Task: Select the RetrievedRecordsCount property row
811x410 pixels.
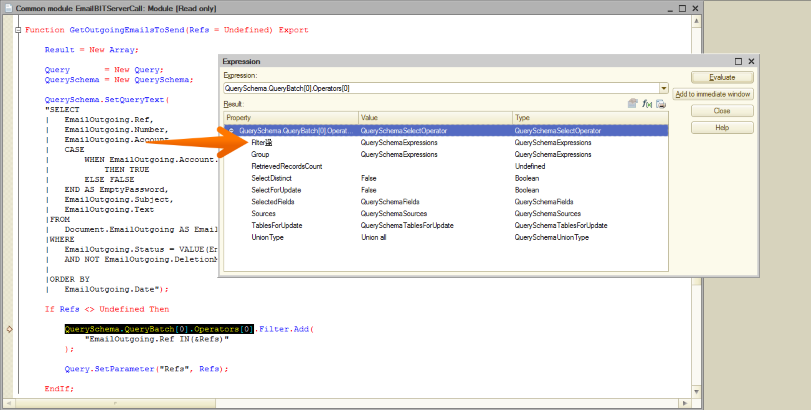Action: tap(446, 166)
